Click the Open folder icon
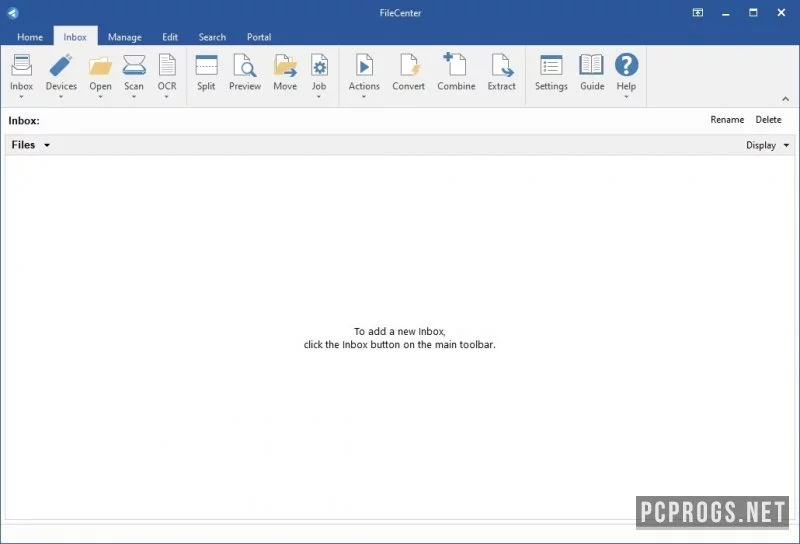 tap(100, 66)
